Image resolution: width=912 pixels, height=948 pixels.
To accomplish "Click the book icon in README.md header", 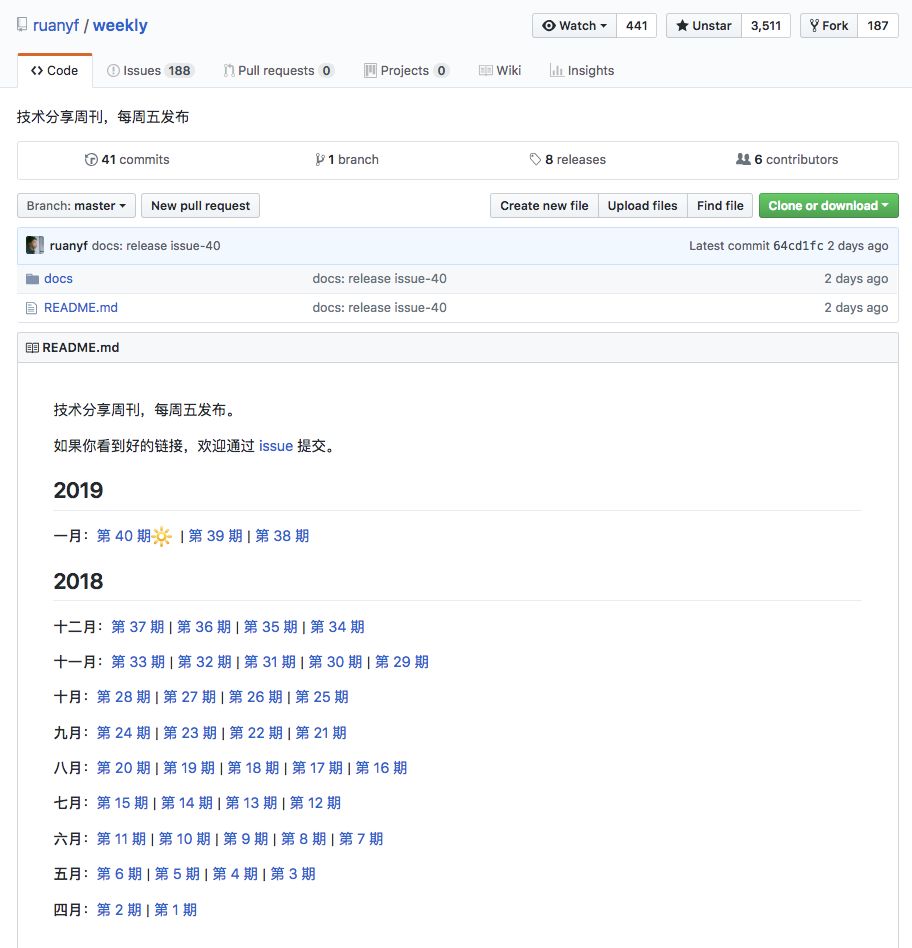I will 32,348.
